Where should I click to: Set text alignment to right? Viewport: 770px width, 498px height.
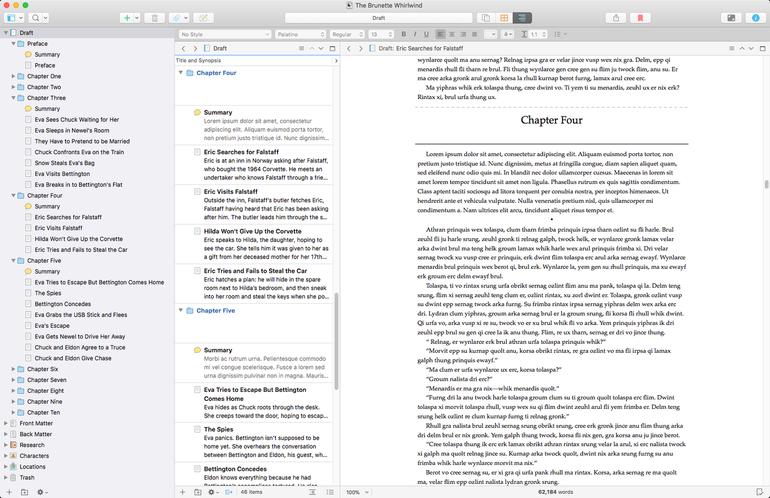coord(463,34)
